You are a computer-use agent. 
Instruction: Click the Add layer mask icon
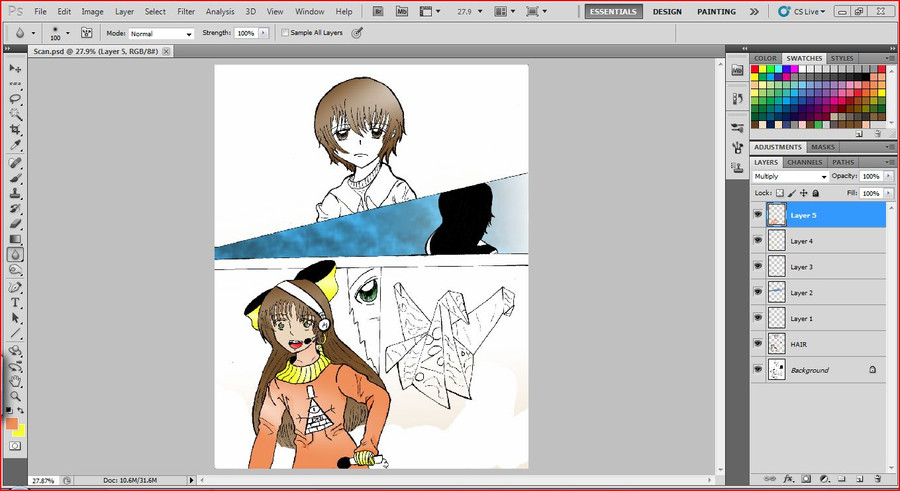[806, 478]
